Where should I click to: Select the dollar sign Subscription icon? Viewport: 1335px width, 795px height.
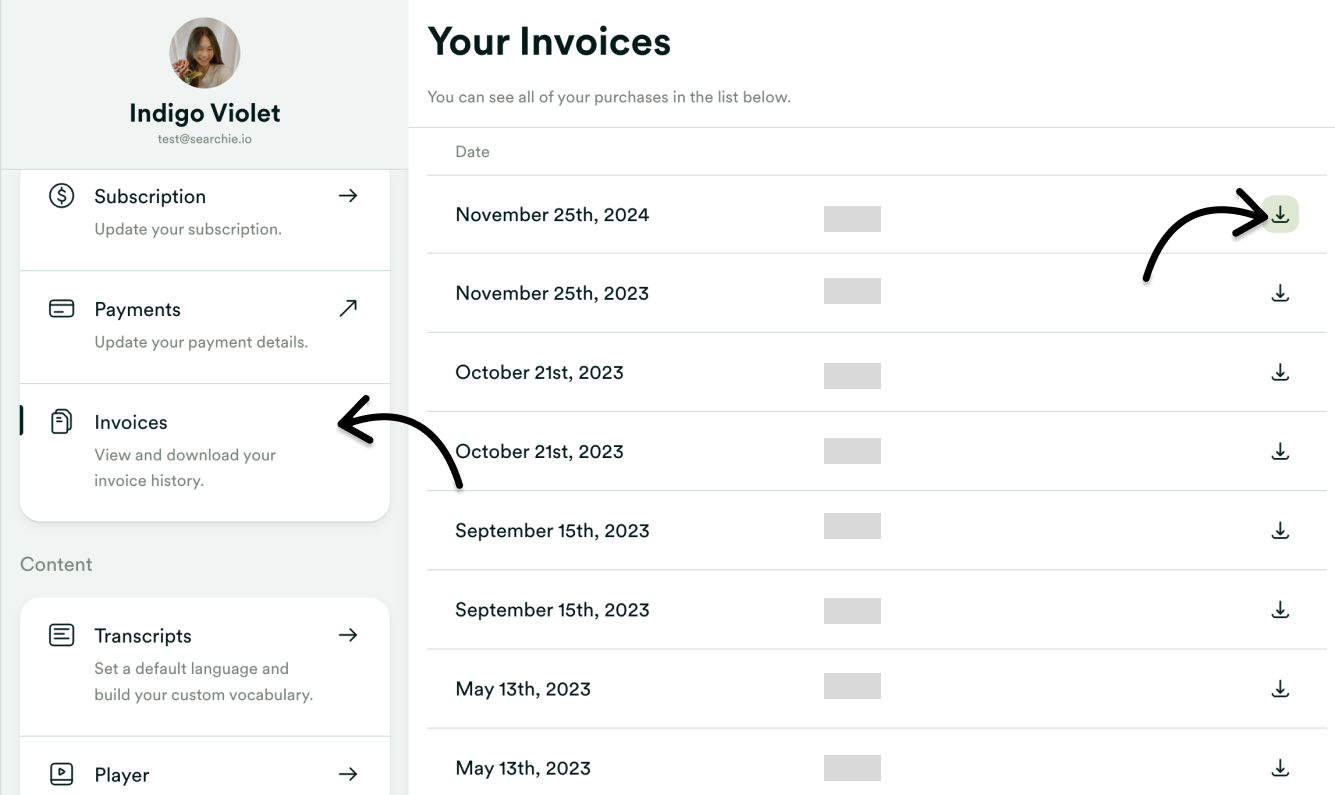(x=61, y=195)
